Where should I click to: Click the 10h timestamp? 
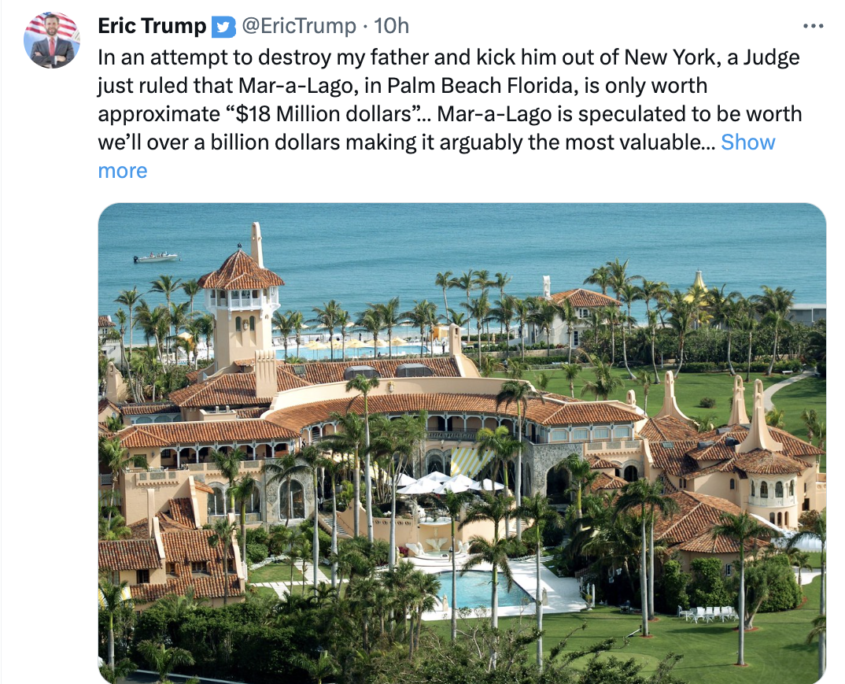391,26
